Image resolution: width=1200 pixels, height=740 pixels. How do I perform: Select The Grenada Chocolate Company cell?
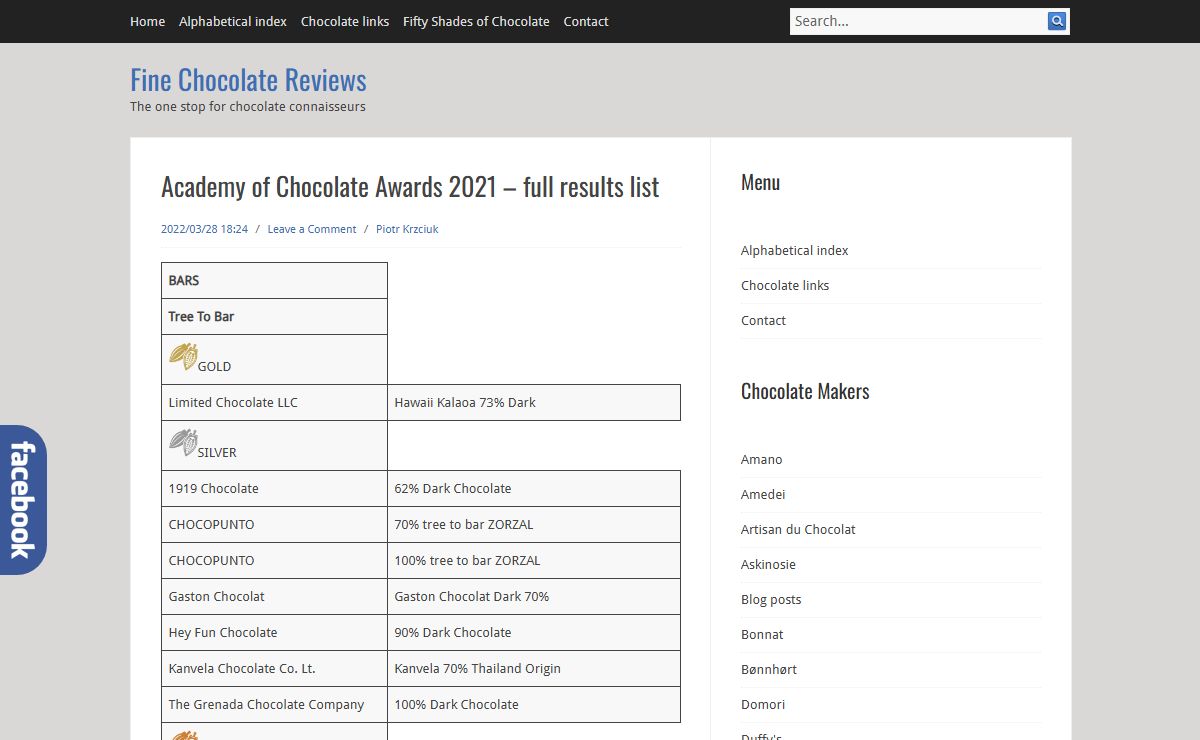click(274, 705)
